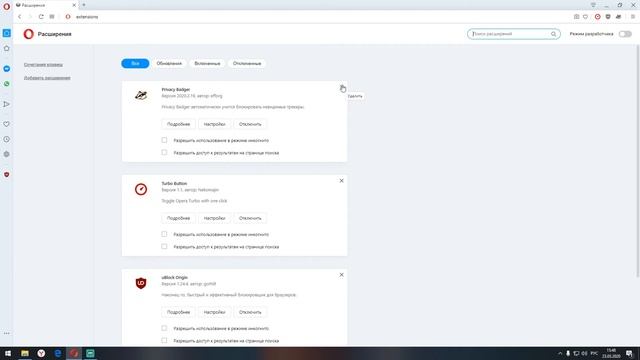The height and width of the screenshot is (360, 640).
Task: Click Отключить for Privacy Badger
Action: pos(250,124)
